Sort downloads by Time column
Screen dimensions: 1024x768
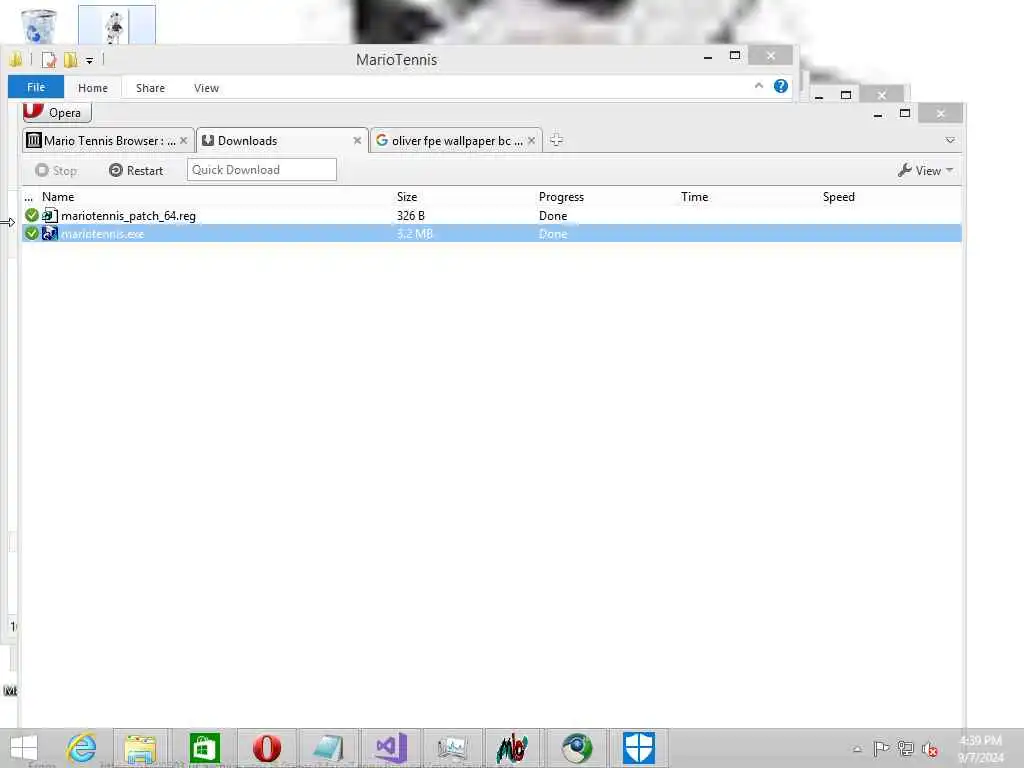click(x=694, y=197)
